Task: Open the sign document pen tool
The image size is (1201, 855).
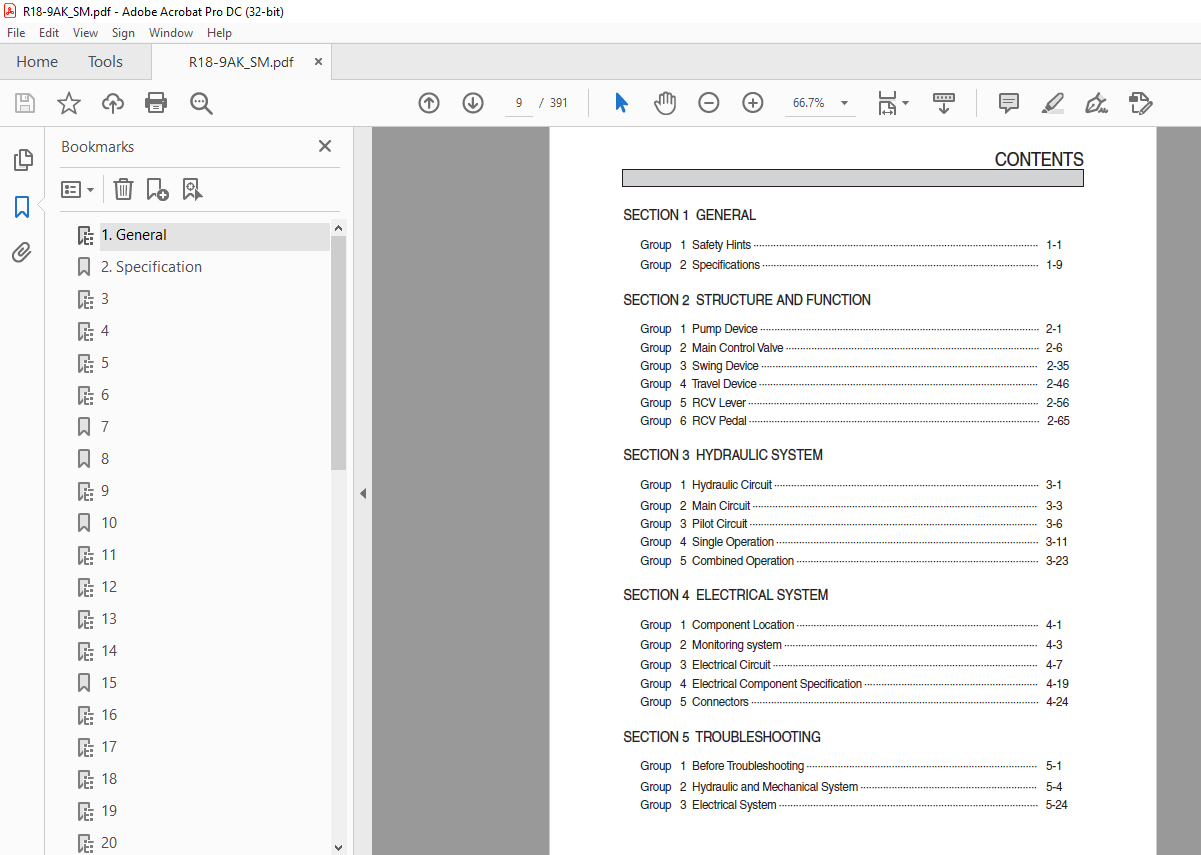Action: tap(1096, 103)
